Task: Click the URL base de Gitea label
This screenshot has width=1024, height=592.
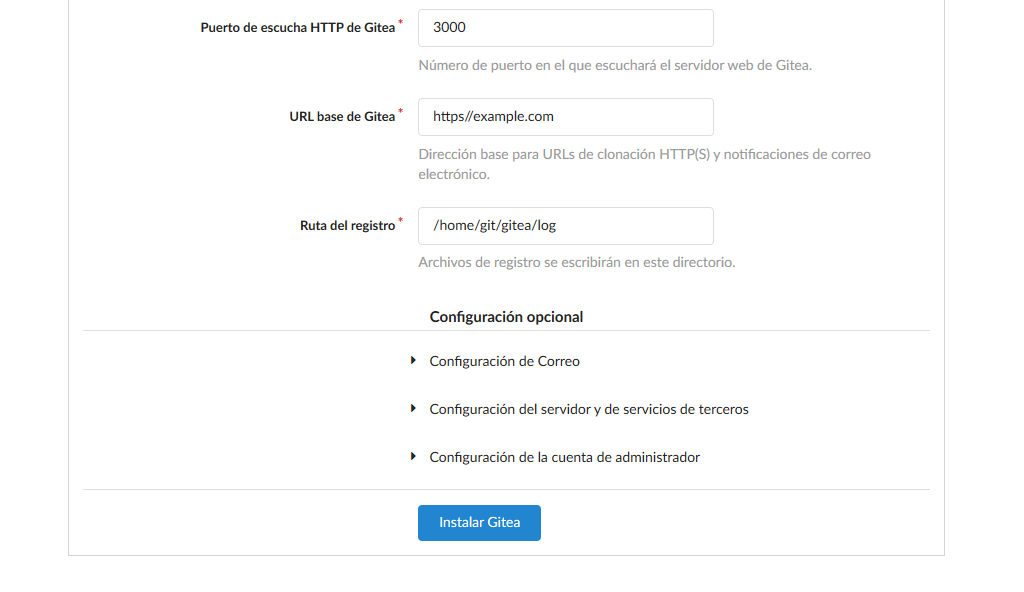Action: [342, 116]
